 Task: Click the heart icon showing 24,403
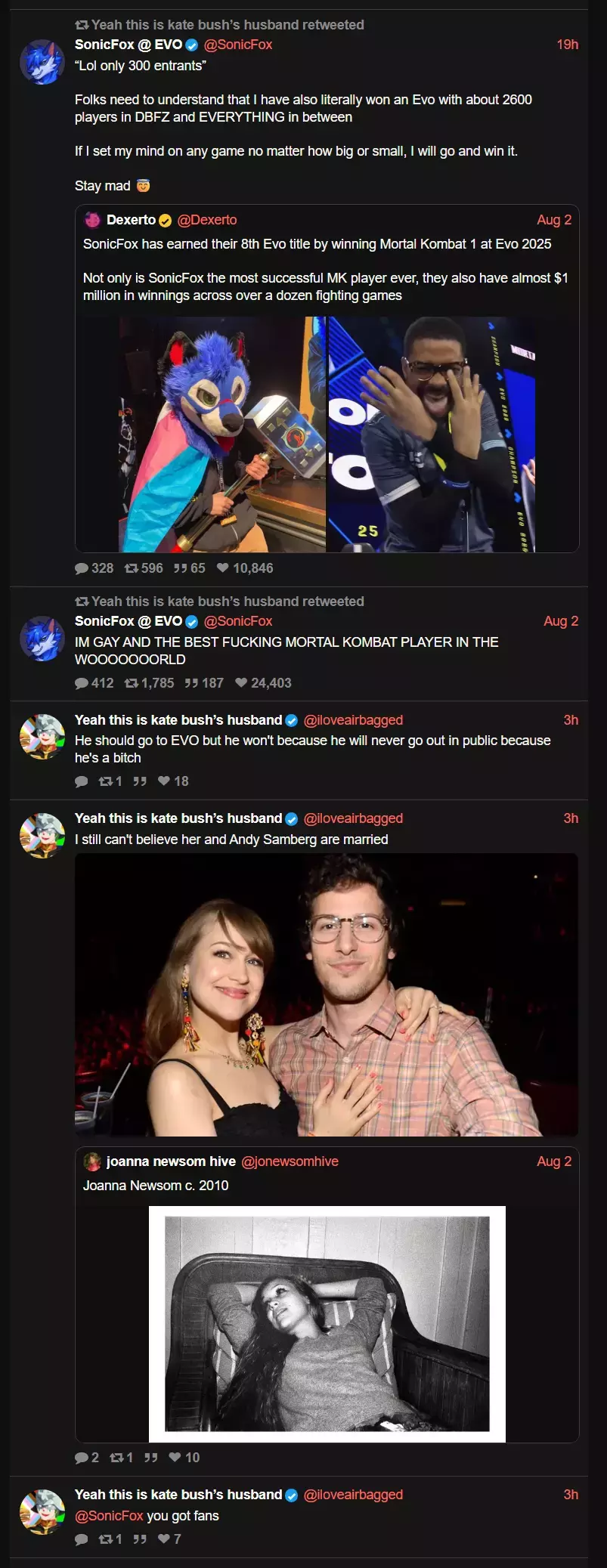pos(241,683)
